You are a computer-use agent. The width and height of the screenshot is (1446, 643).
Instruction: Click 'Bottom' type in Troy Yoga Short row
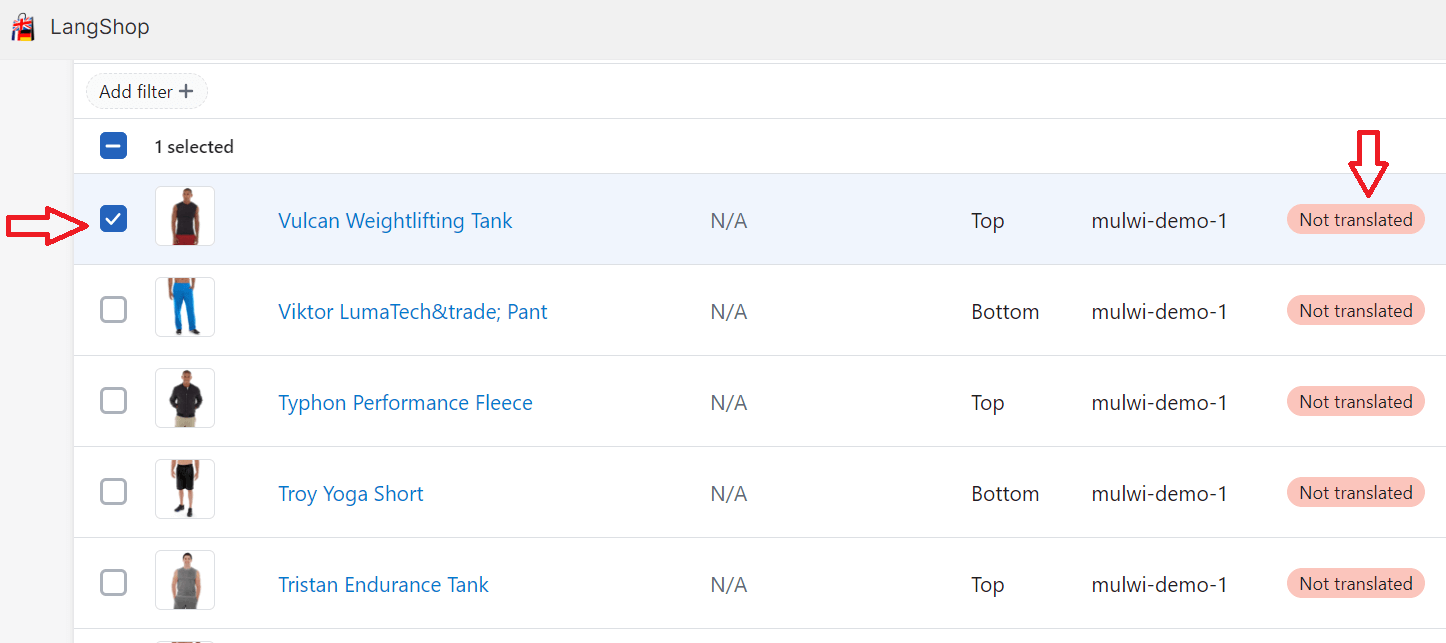click(1005, 494)
